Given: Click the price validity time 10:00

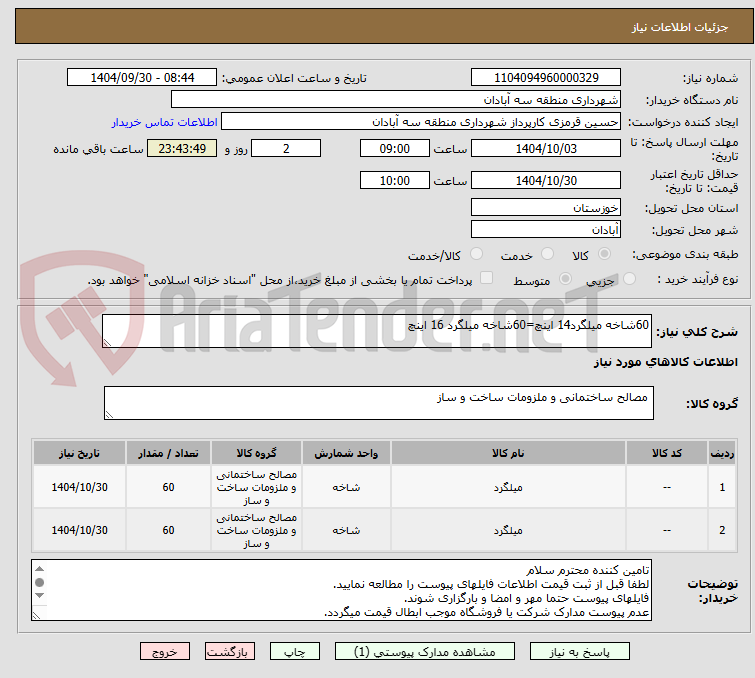Looking at the screenshot, I should coord(395,180).
